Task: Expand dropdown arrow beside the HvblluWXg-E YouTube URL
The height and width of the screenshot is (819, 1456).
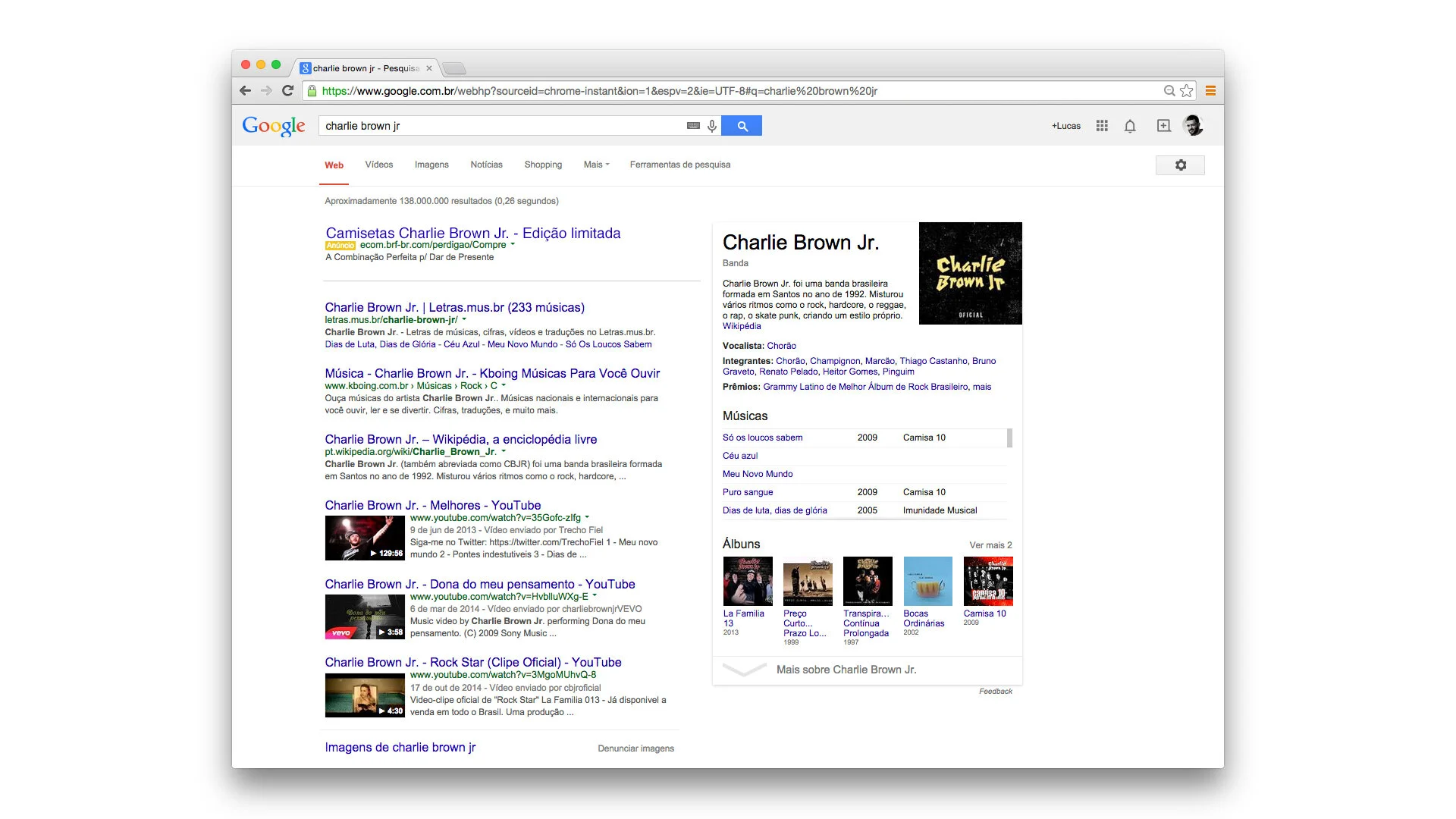Action: (595, 596)
